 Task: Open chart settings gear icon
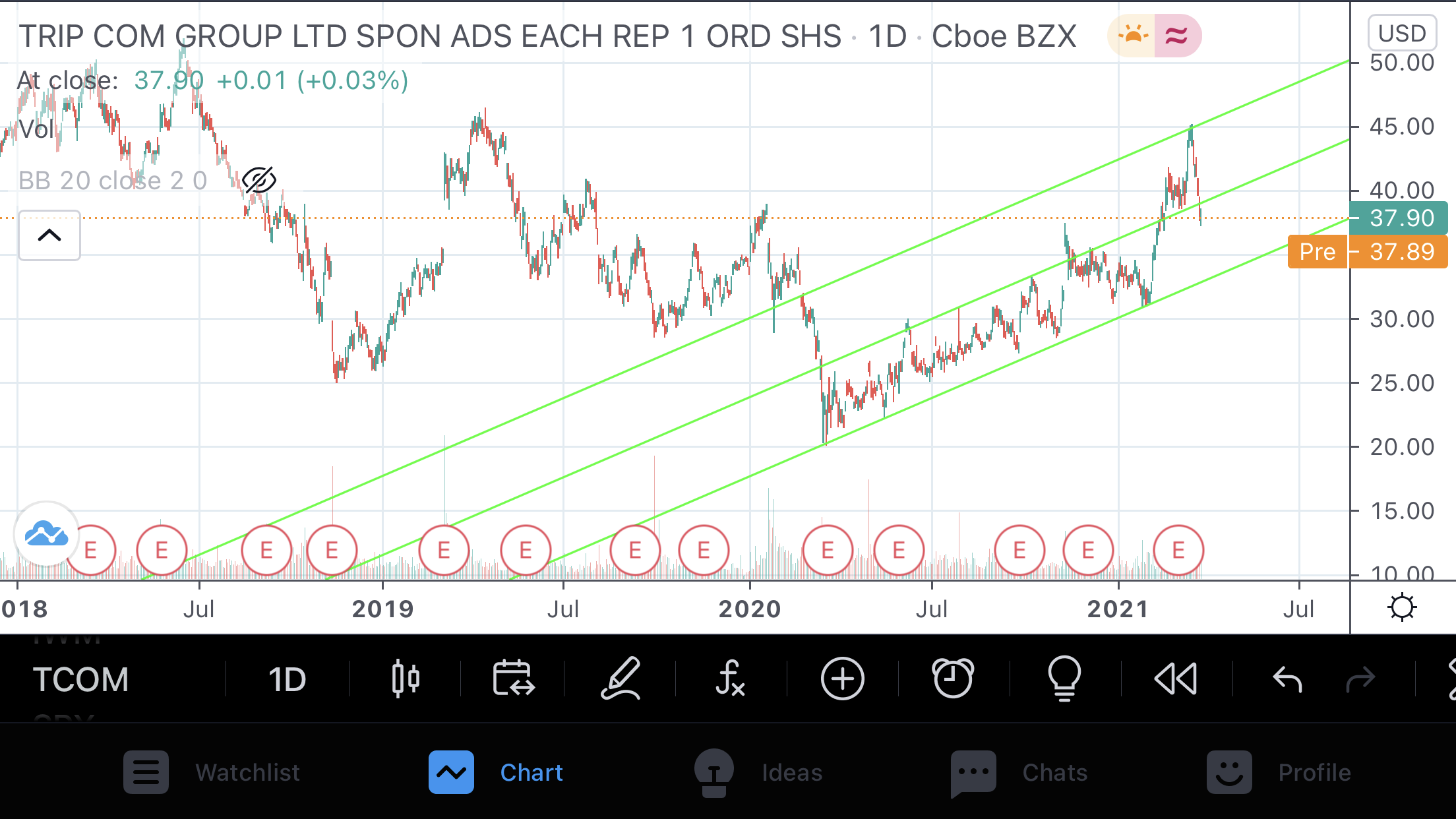click(x=1402, y=607)
